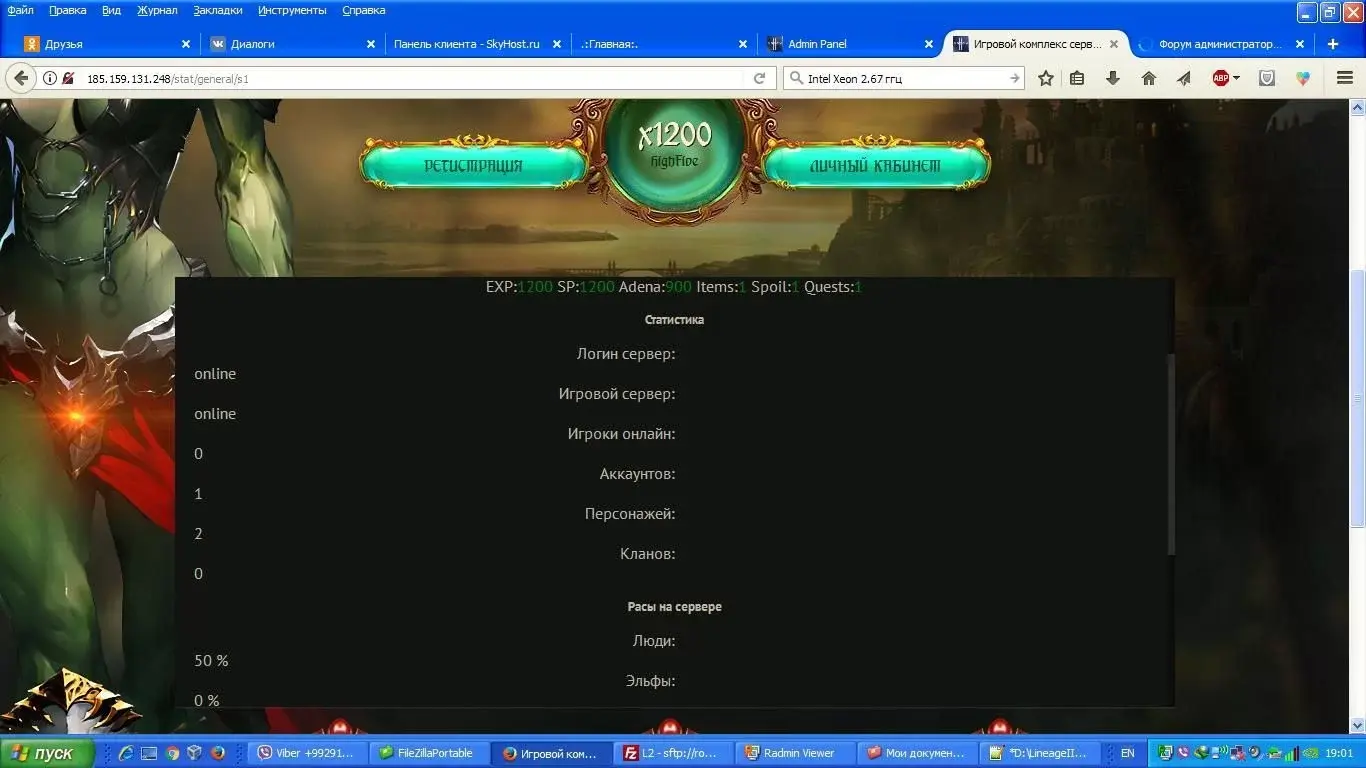Click the paper plane send icon

click(x=1184, y=78)
